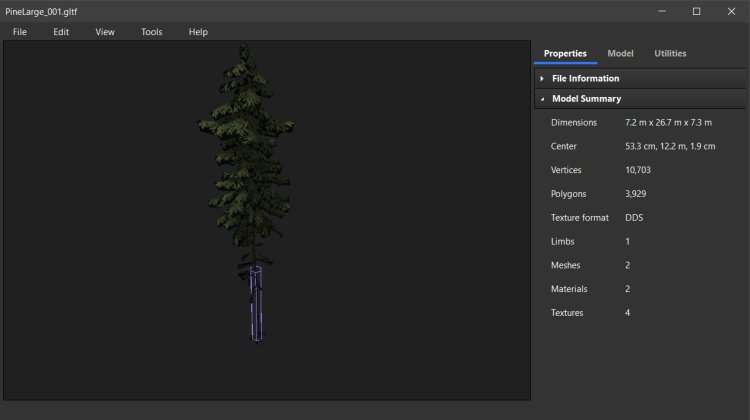Click the Dimensions value 7.2 m x 26.7 m
This screenshot has height=420, width=750.
pos(667,122)
